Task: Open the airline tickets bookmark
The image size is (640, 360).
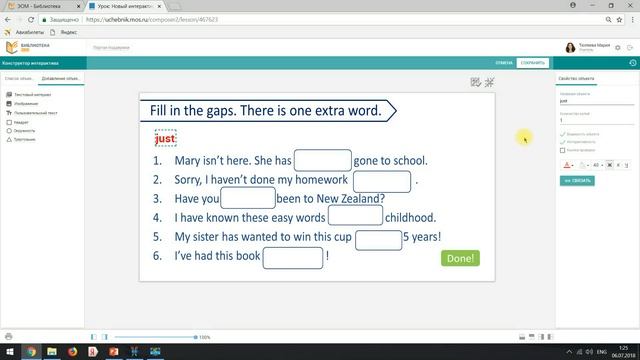Action: (x=24, y=32)
